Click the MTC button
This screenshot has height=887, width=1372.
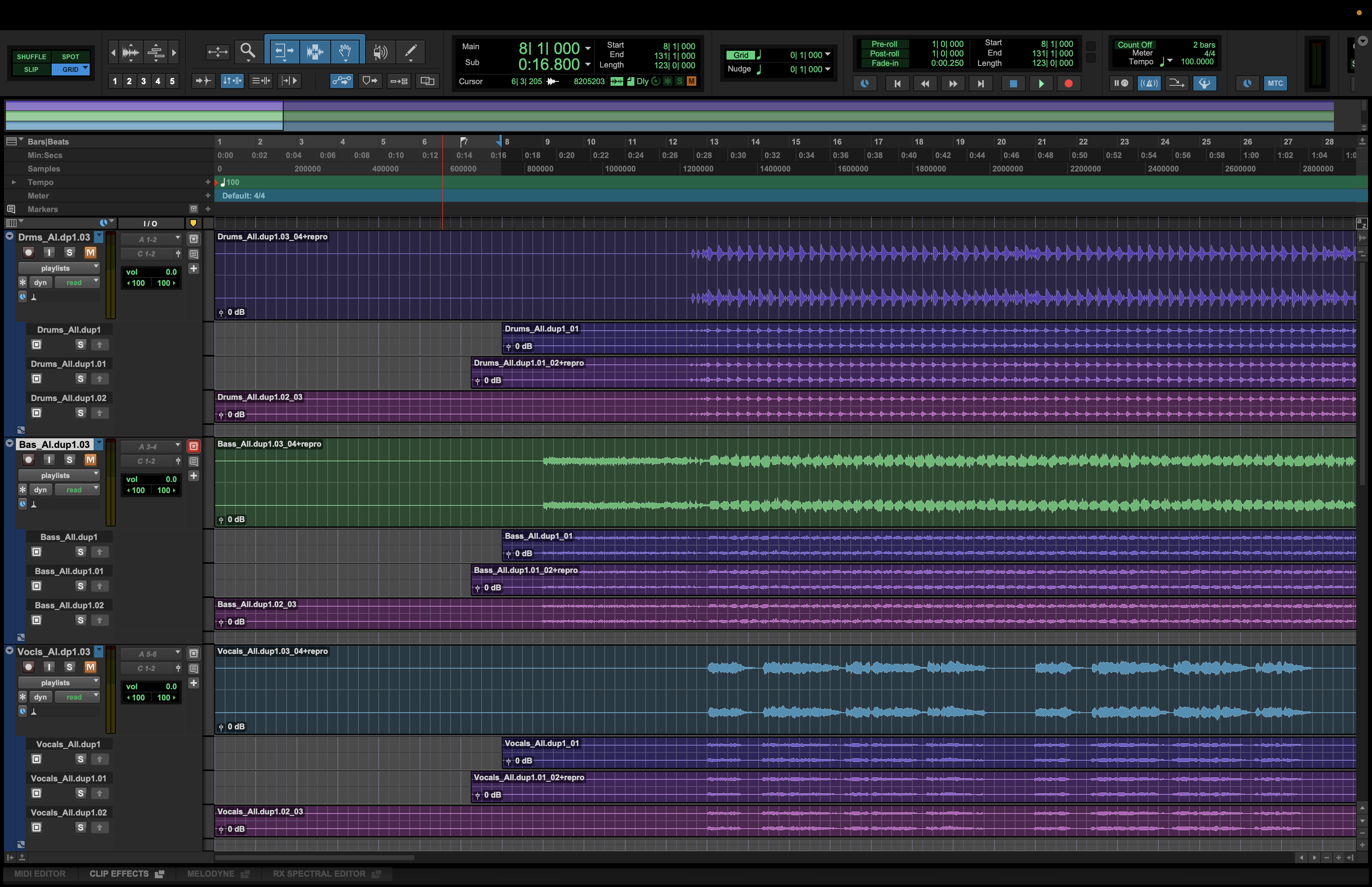click(x=1275, y=83)
